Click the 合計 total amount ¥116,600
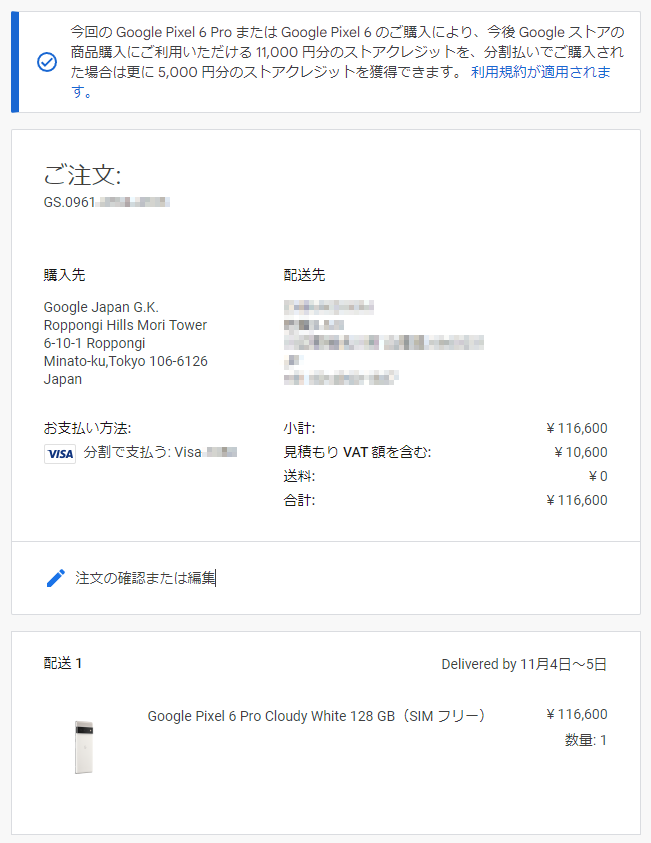This screenshot has width=651, height=843. (576, 500)
